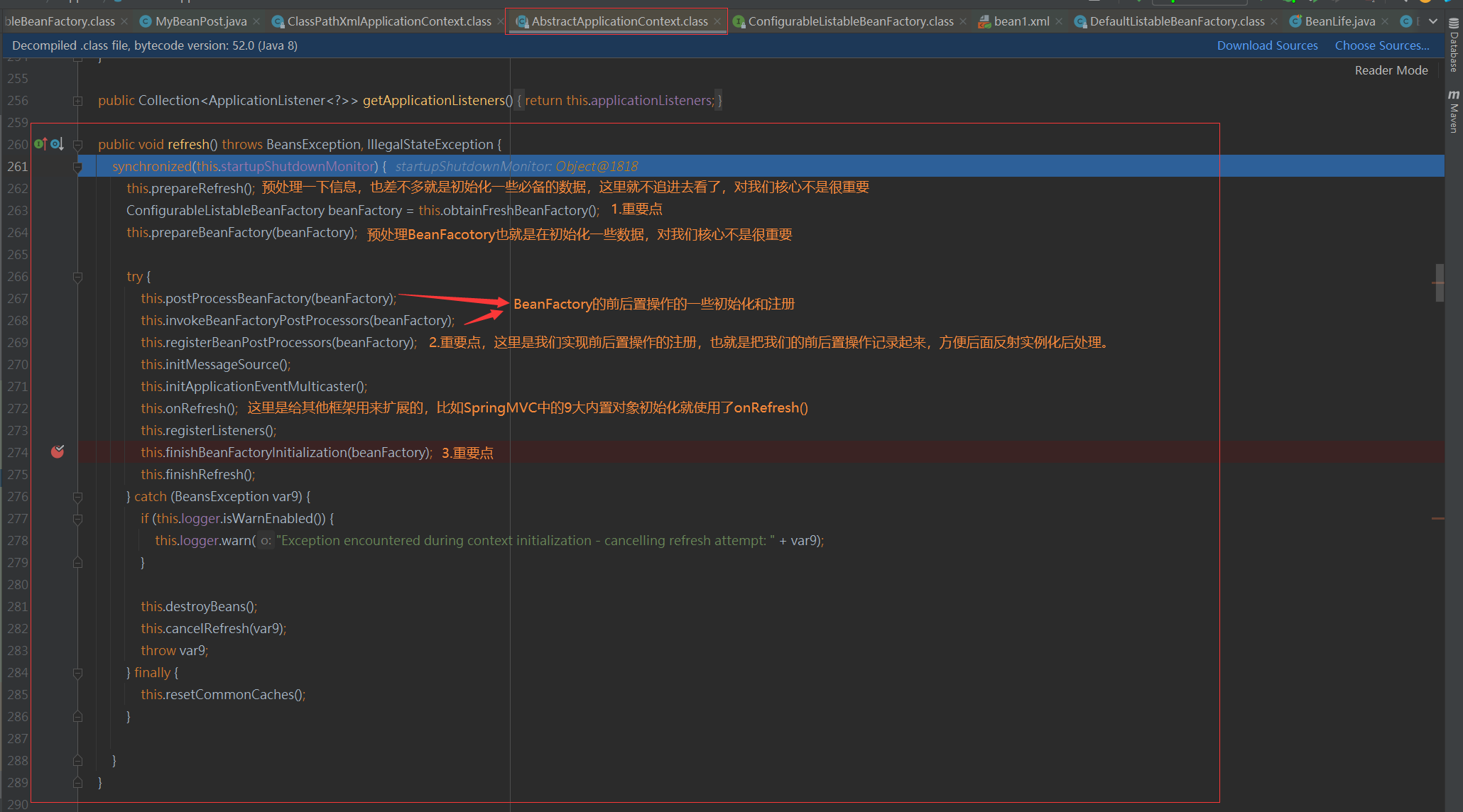
Task: Collapse the refresh method fold on line 260
Action: pos(77,145)
